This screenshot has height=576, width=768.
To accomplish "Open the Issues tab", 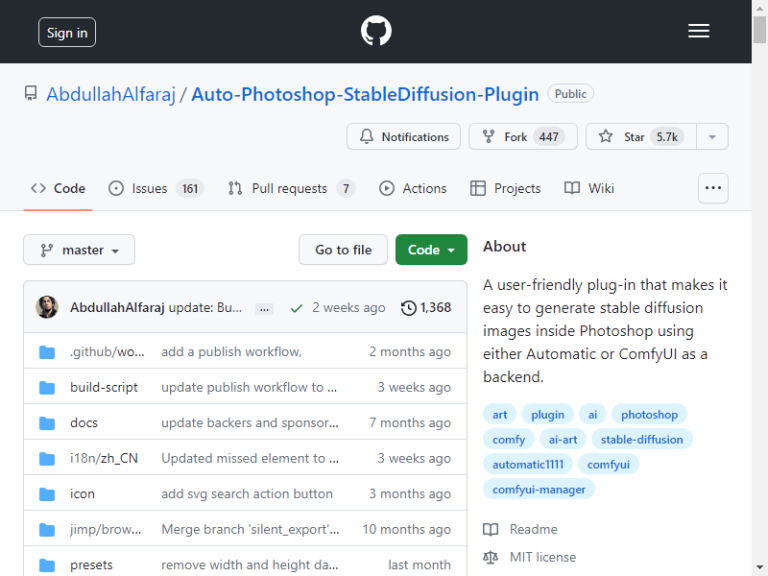I will [x=156, y=189].
